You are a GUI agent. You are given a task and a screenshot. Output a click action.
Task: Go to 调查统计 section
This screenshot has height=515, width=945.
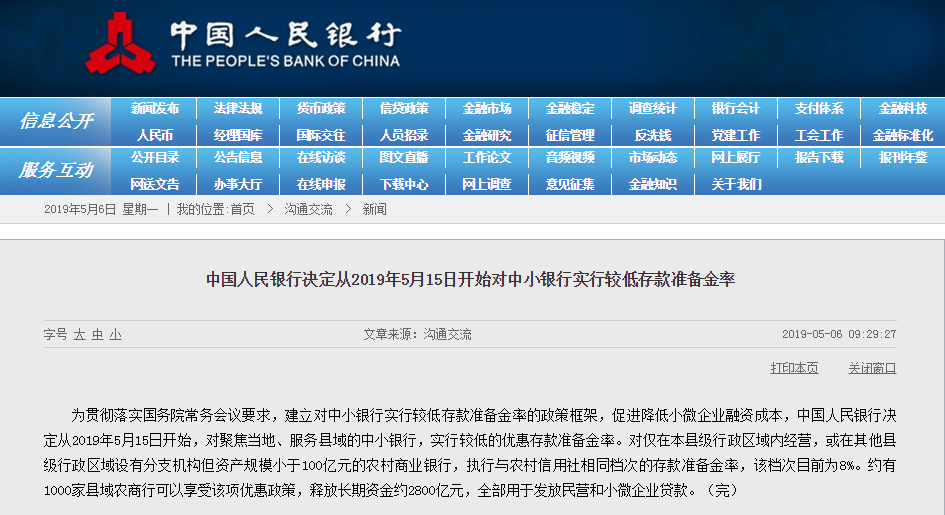coord(653,108)
